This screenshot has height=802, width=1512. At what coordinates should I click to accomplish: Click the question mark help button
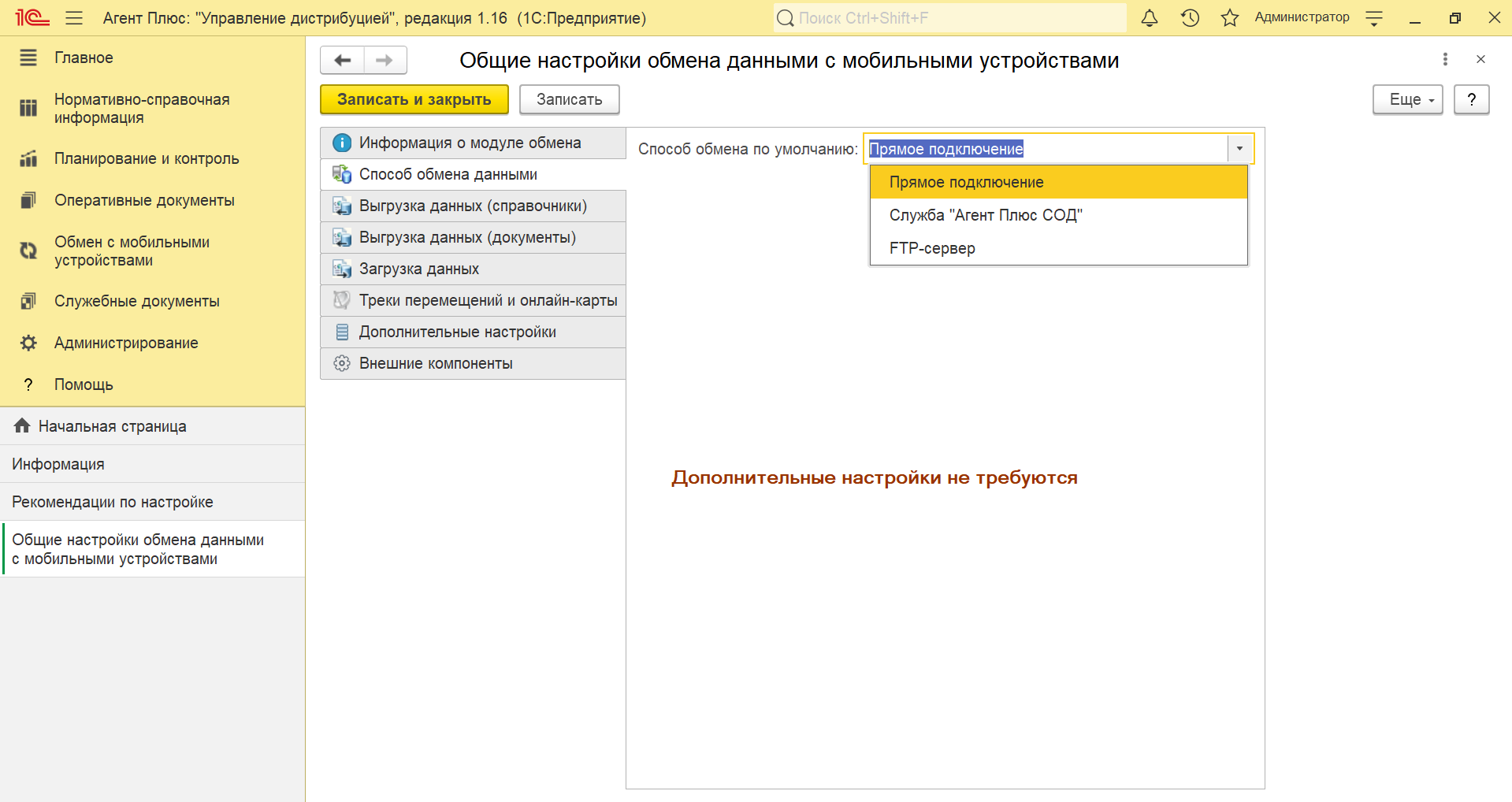[x=1471, y=100]
